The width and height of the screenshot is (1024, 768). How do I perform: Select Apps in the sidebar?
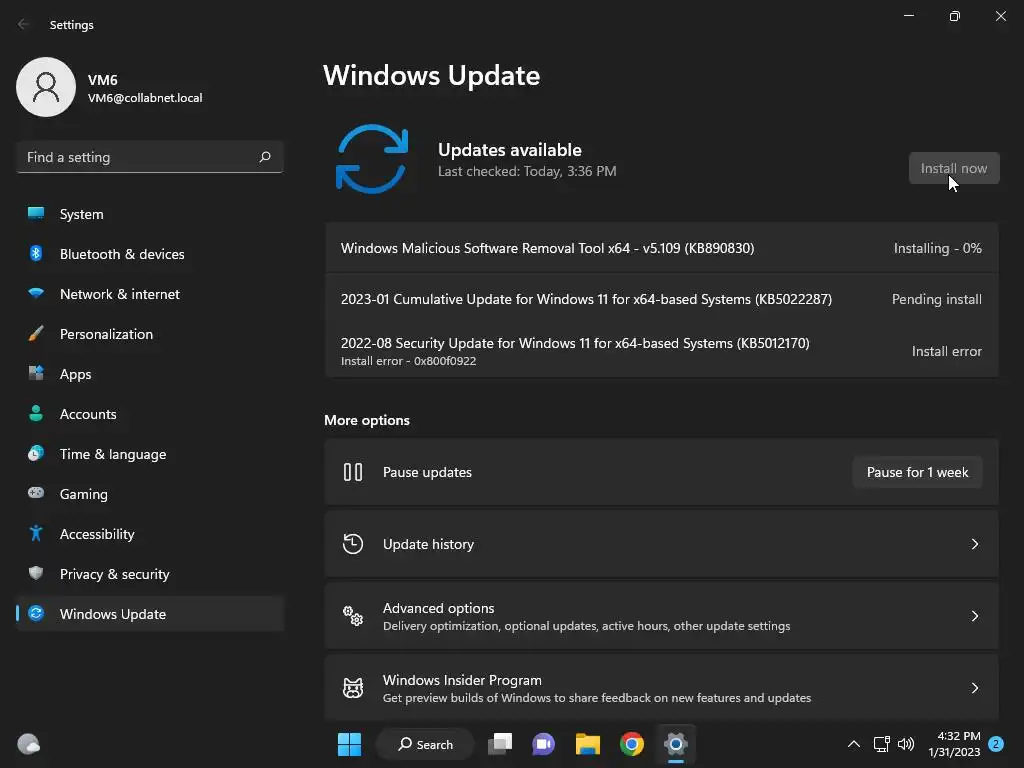point(150,374)
